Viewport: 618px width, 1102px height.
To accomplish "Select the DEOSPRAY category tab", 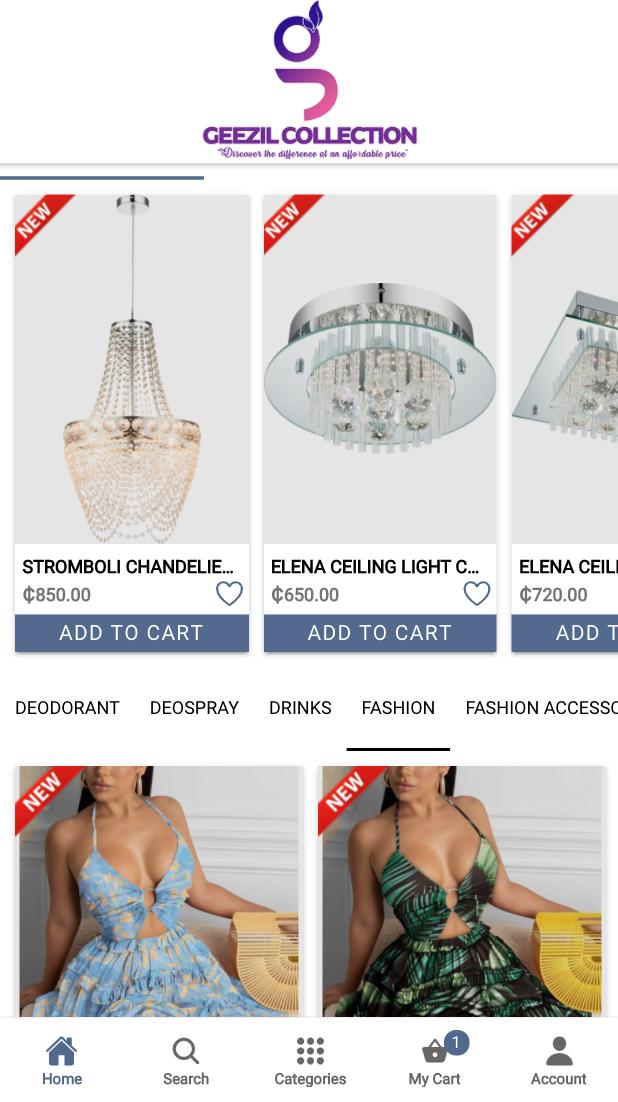I will (x=194, y=708).
